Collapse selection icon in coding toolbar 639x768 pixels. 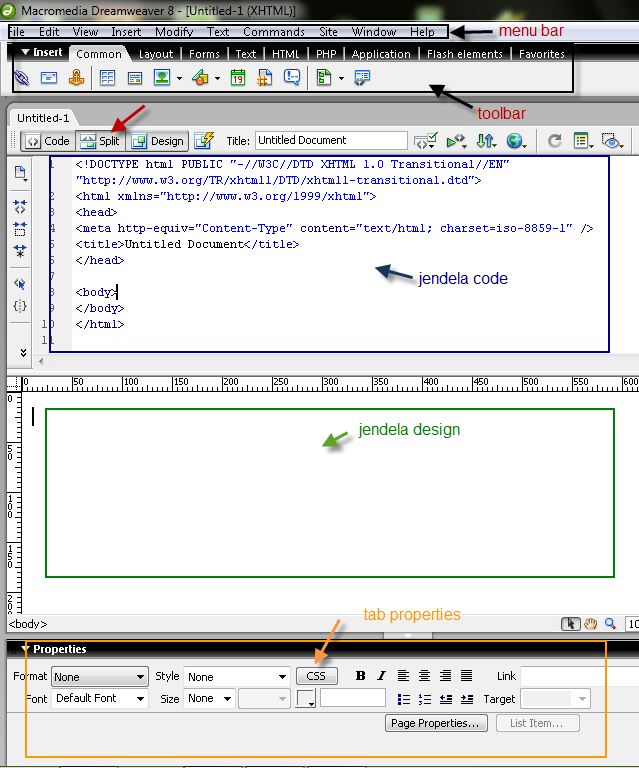(x=20, y=229)
